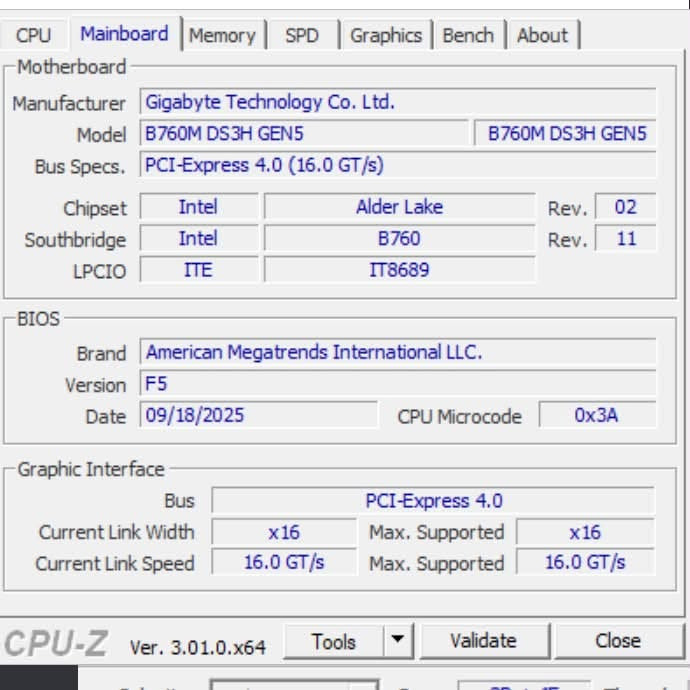Viewport: 690px width, 690px height.
Task: Select Bus Specs value PCI-Express 4.0 (16.0 GT/s)
Action: (x=398, y=165)
